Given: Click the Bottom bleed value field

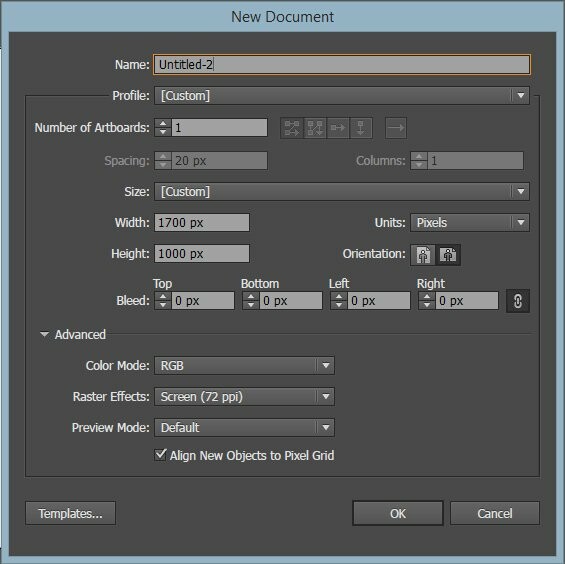Looking at the screenshot, I should 291,301.
